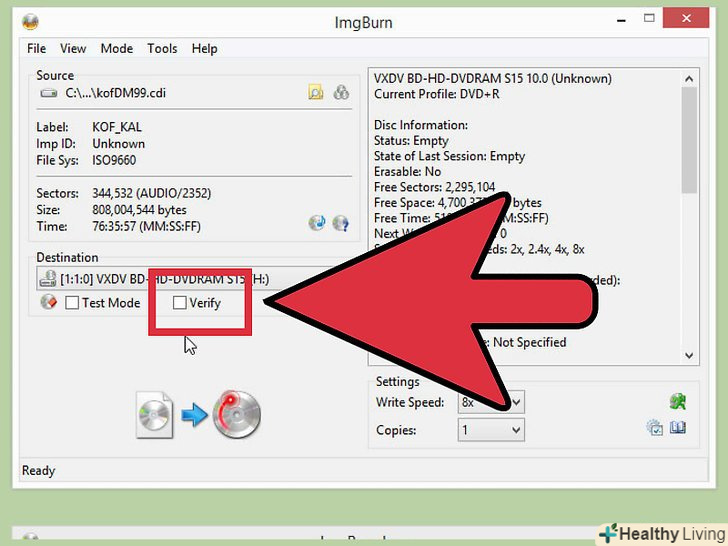Click the VXDV BD-HD-DVDRAM S15 10.0 line
This screenshot has width=728, height=546.
(493, 78)
